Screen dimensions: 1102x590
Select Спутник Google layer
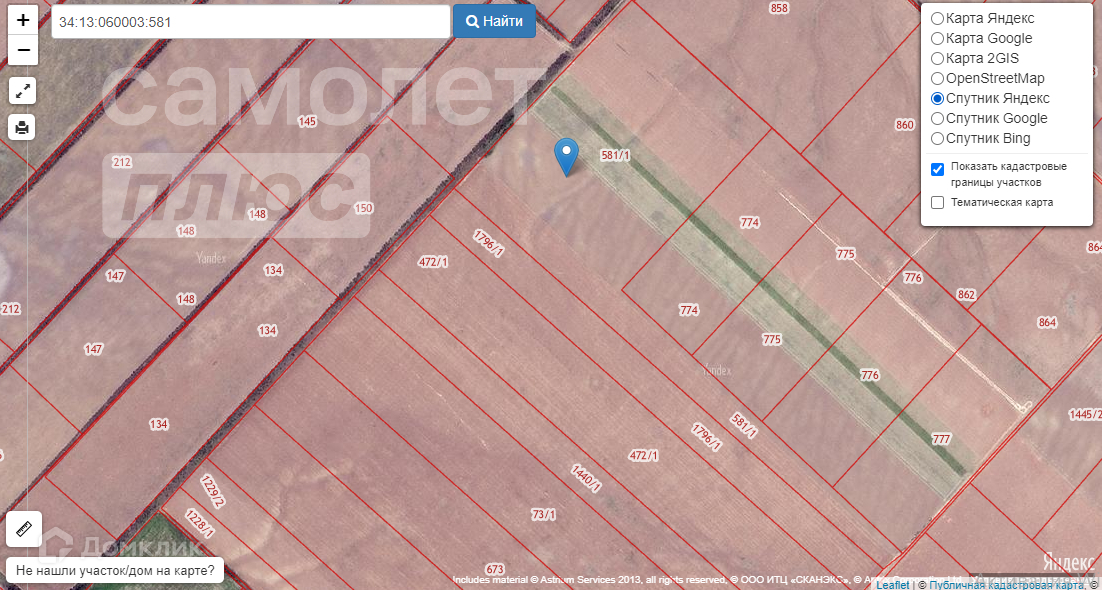pyautogui.click(x=937, y=118)
